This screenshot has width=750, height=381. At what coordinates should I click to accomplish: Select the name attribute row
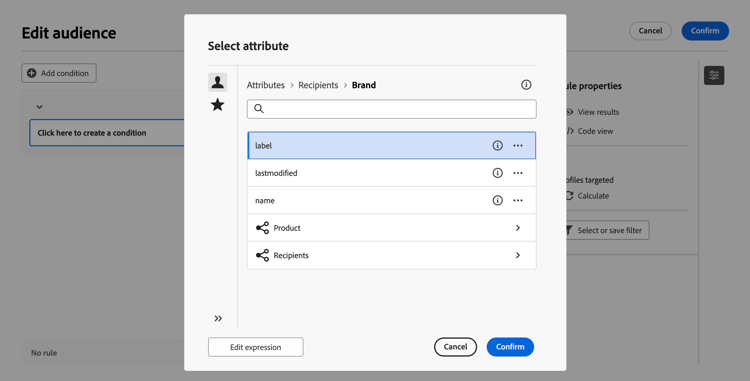click(x=391, y=200)
